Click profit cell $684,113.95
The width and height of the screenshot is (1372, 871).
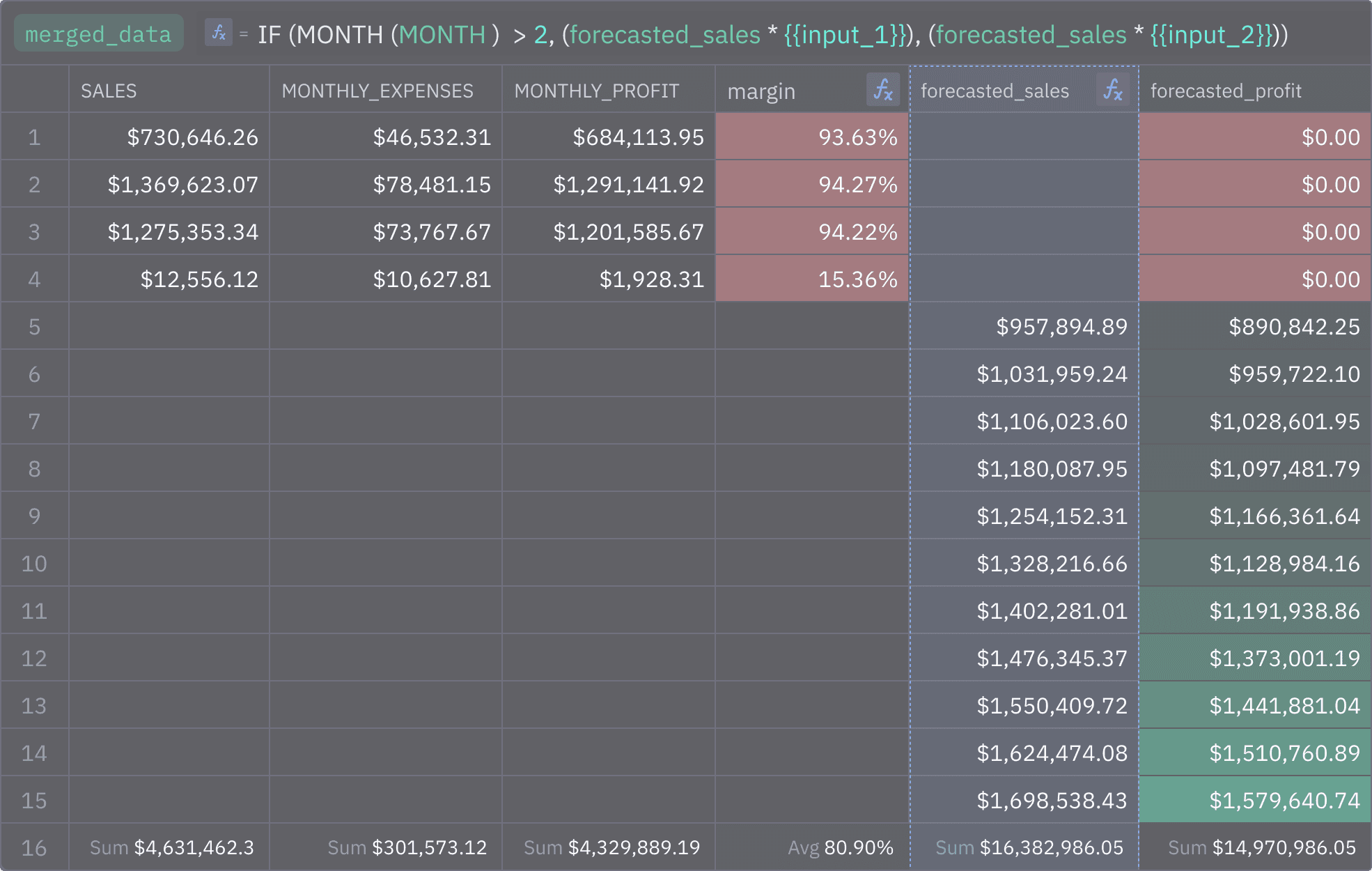click(609, 137)
